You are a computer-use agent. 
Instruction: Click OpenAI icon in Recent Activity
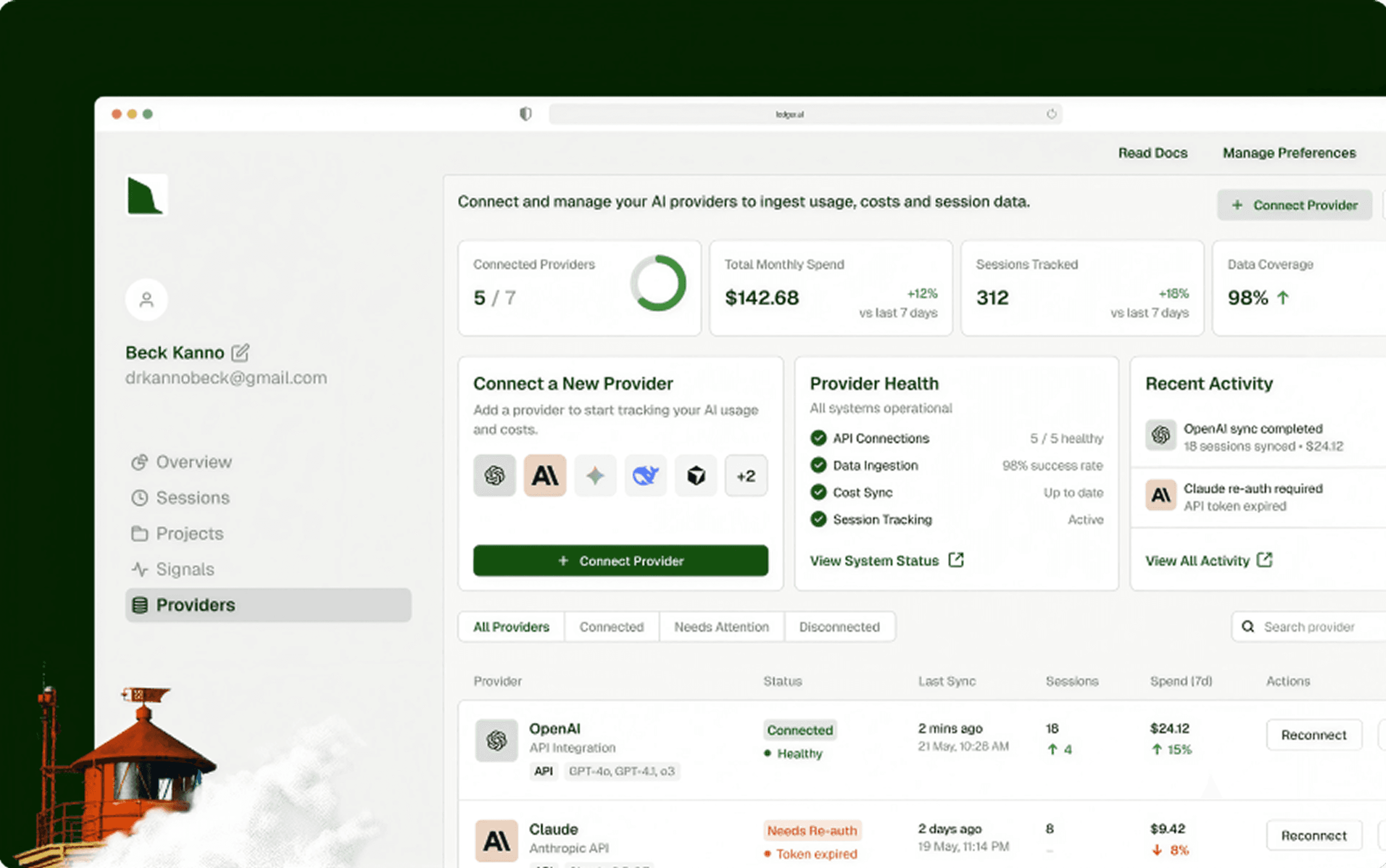pyautogui.click(x=1161, y=435)
